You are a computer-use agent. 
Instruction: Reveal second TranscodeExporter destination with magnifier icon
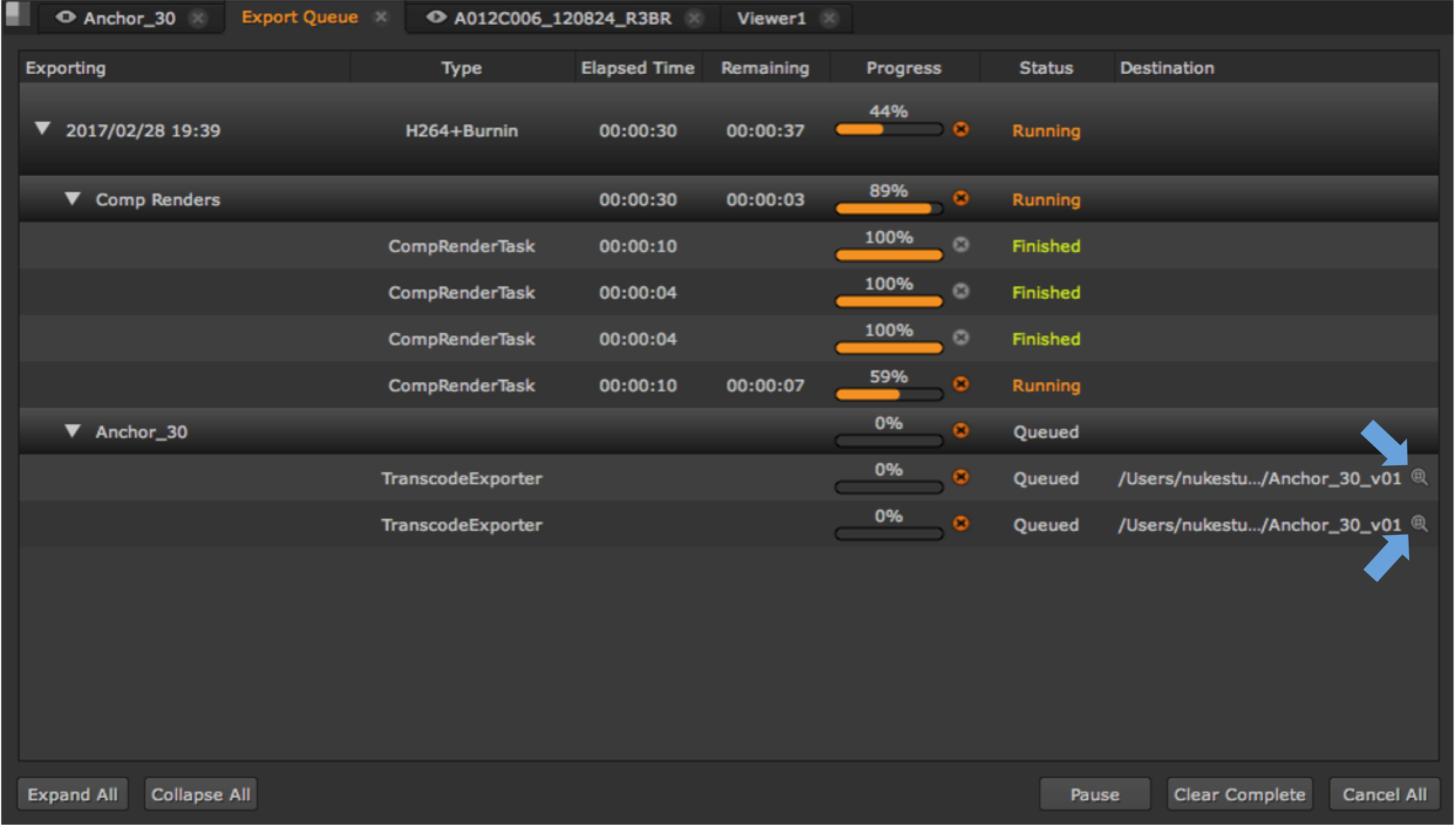pyautogui.click(x=1419, y=524)
